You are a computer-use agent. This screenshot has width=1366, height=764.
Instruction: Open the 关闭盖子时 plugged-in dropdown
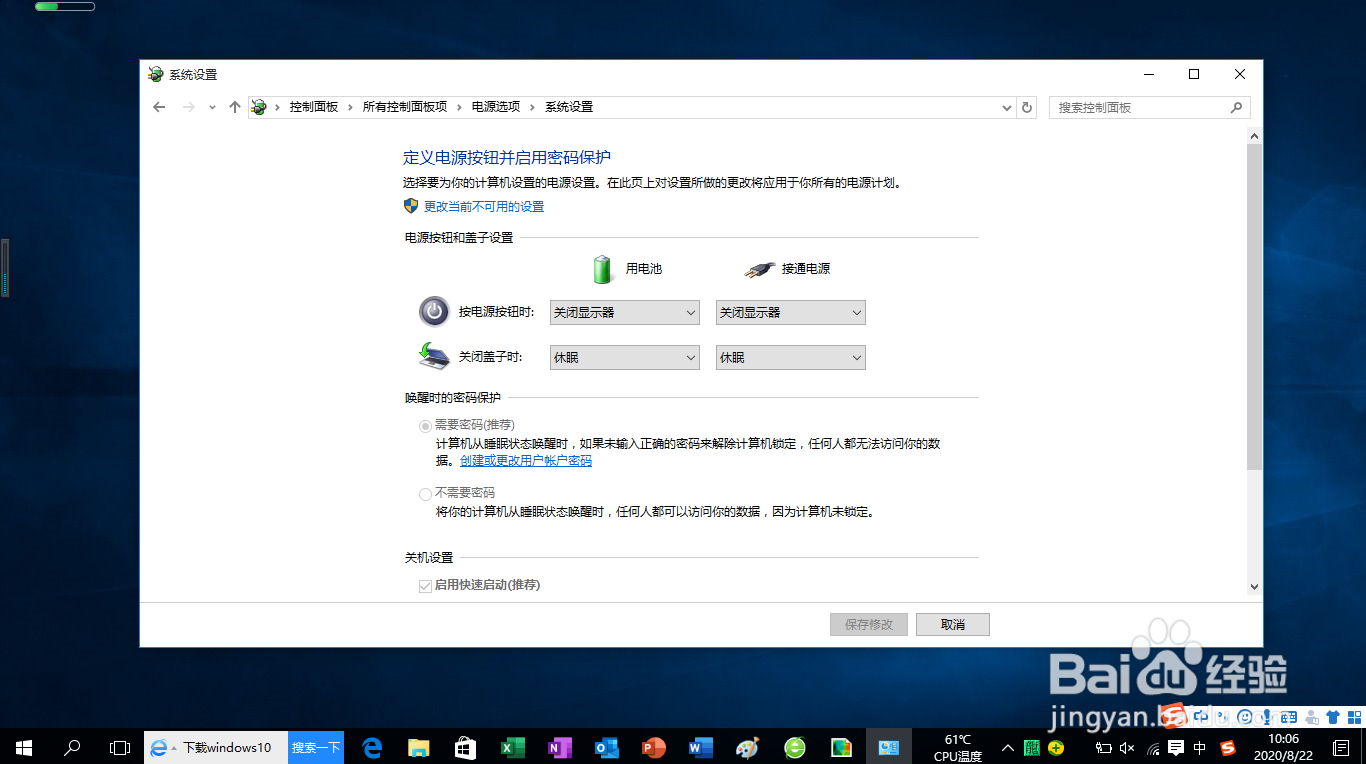(790, 357)
